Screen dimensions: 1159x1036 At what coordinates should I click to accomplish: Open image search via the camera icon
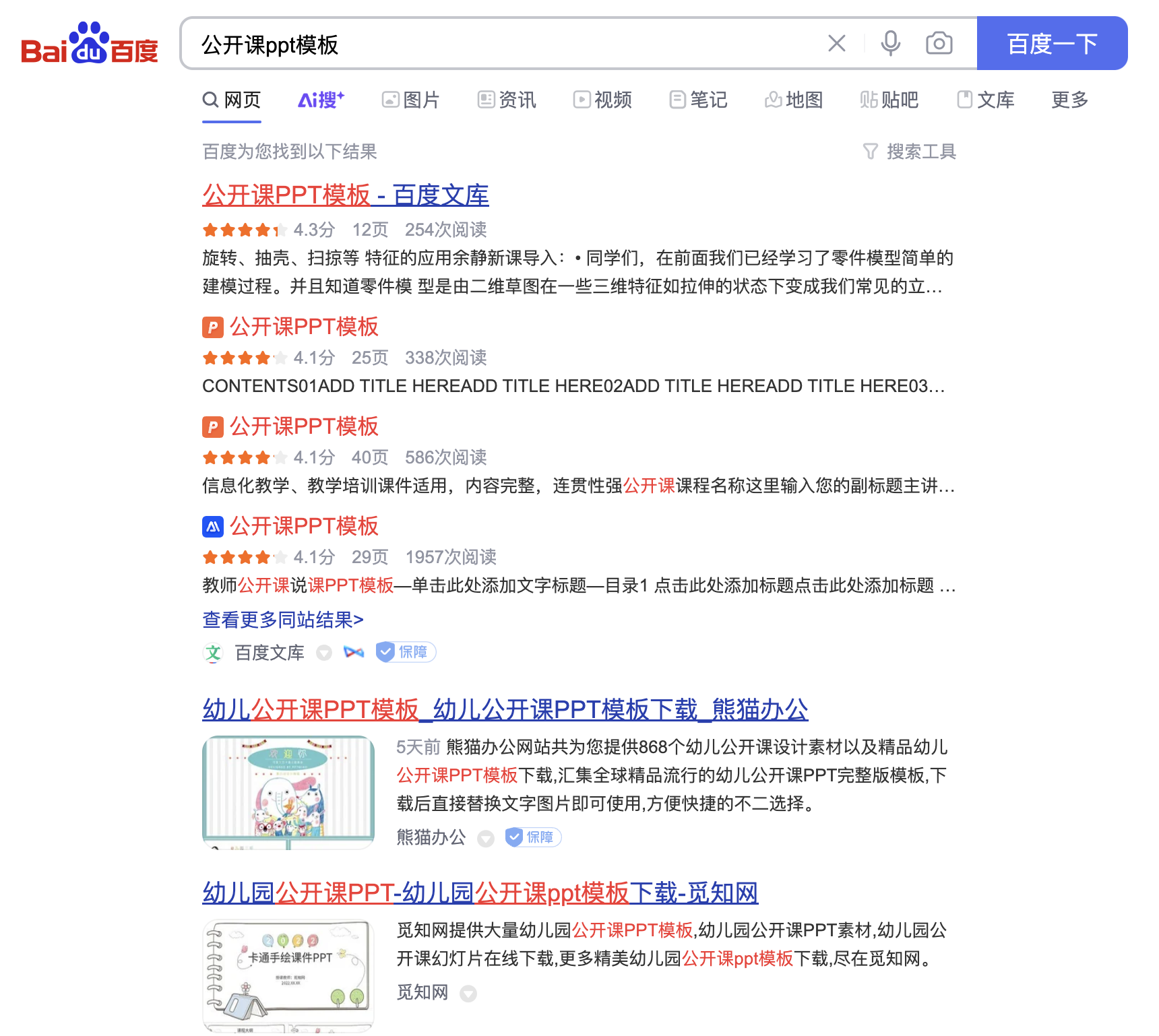click(x=939, y=44)
